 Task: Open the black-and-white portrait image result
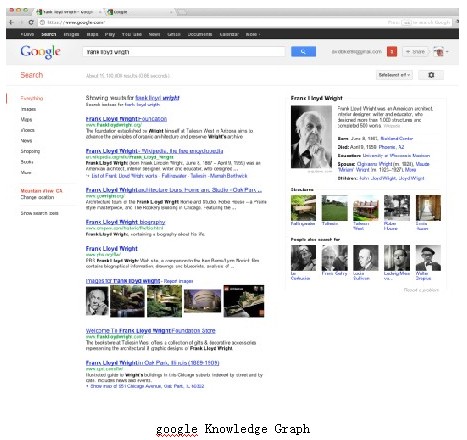tap(97, 301)
